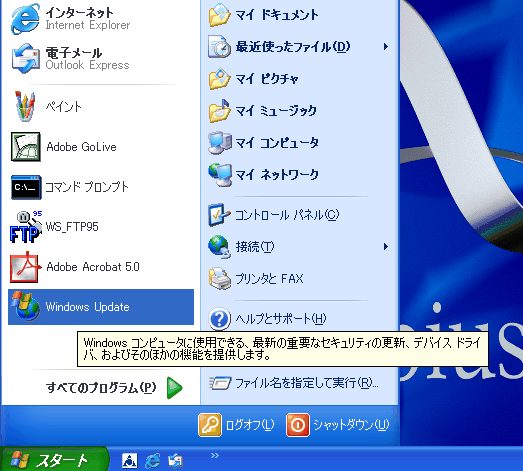Open the Printers and FAX (プリンタと FAX) icon
Image resolution: width=523 pixels, height=471 pixels.
click(x=219, y=279)
